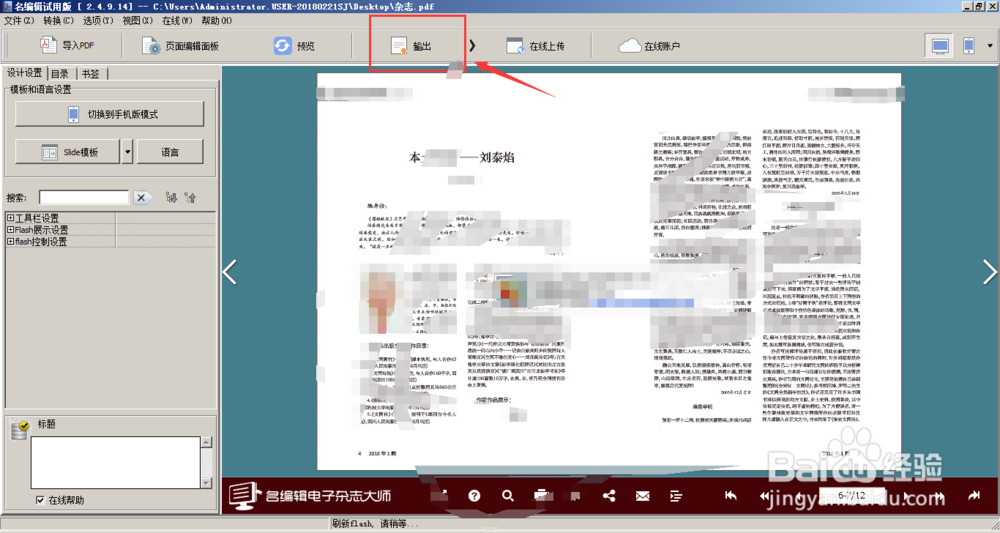Open the 视图 menu
1000x533 pixels.
tap(138, 20)
